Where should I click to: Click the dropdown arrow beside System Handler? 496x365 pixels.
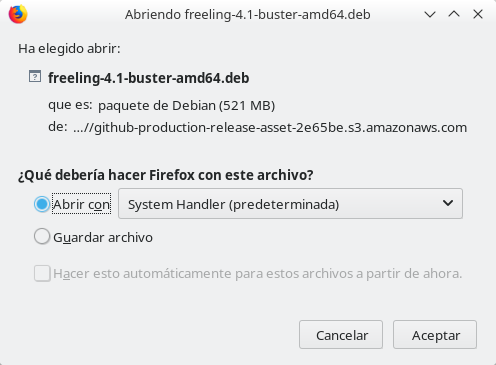click(x=448, y=203)
